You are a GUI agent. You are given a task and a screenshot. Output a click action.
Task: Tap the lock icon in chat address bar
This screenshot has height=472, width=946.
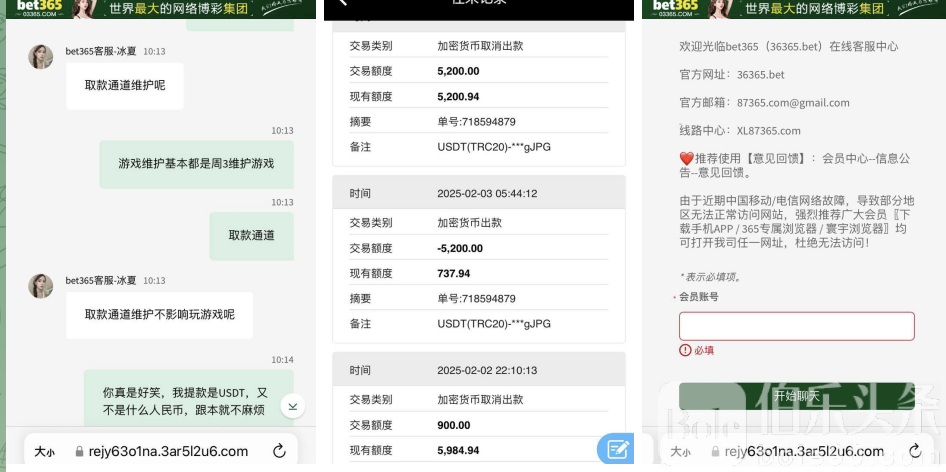[81, 452]
